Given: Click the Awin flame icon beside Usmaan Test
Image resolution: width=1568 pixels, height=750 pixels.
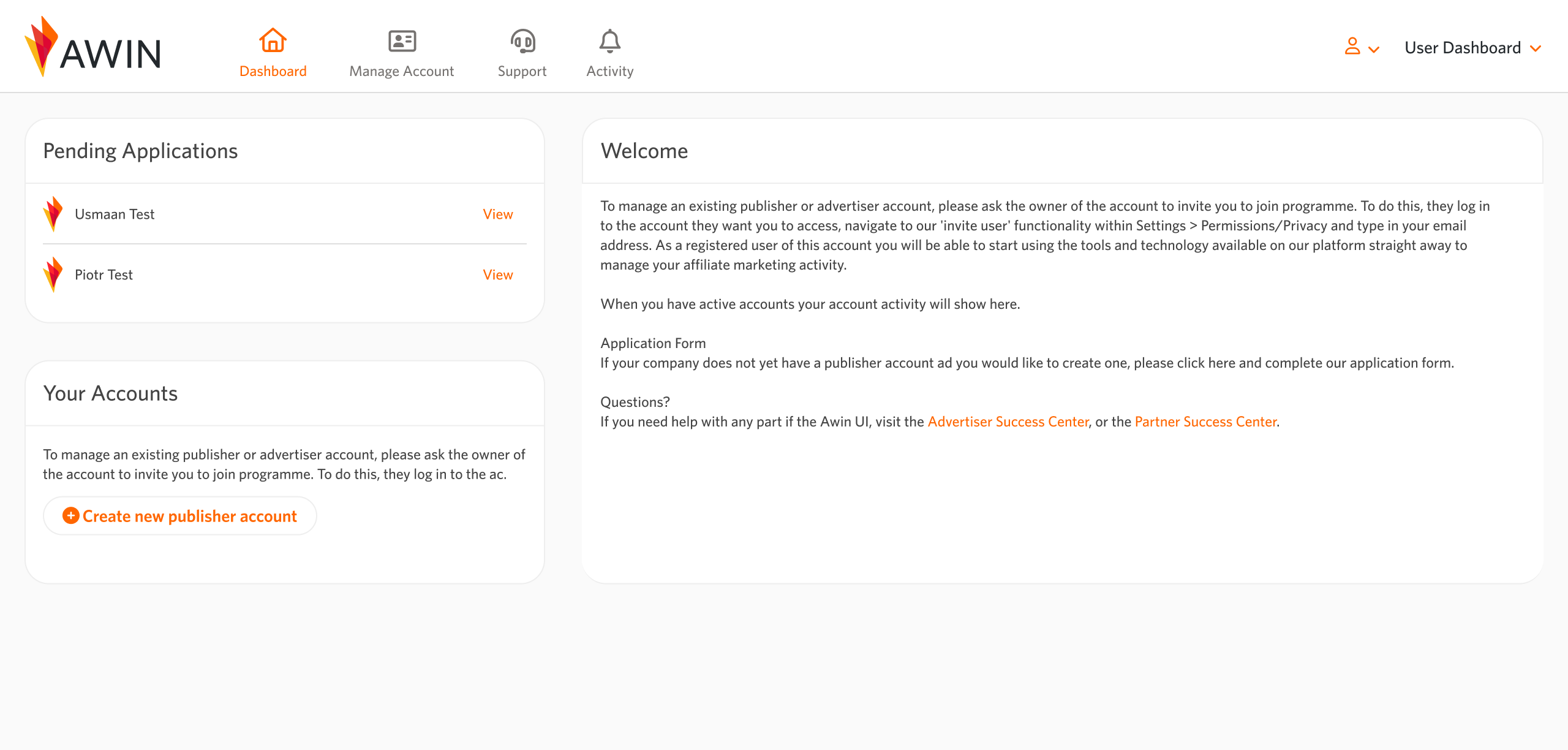Looking at the screenshot, I should pyautogui.click(x=53, y=214).
